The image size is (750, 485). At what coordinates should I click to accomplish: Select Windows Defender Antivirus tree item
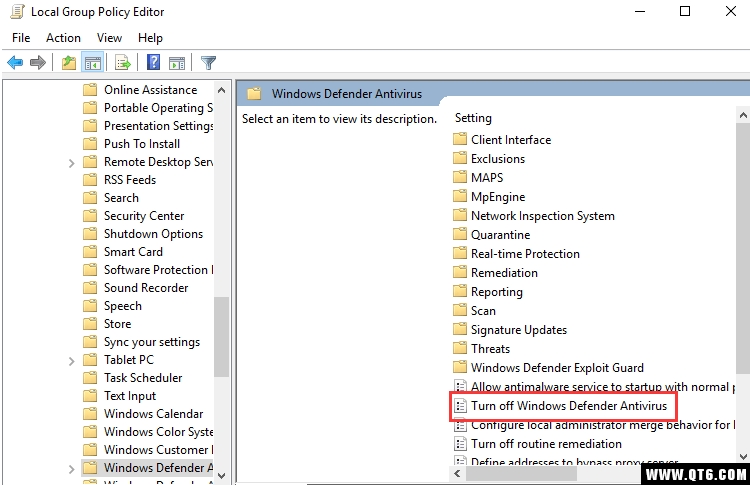[148, 468]
